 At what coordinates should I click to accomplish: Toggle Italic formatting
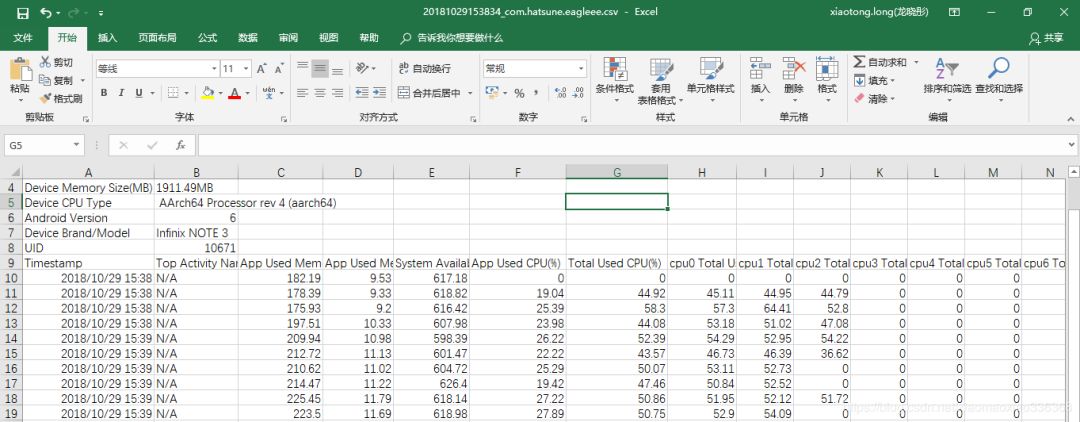[x=122, y=93]
